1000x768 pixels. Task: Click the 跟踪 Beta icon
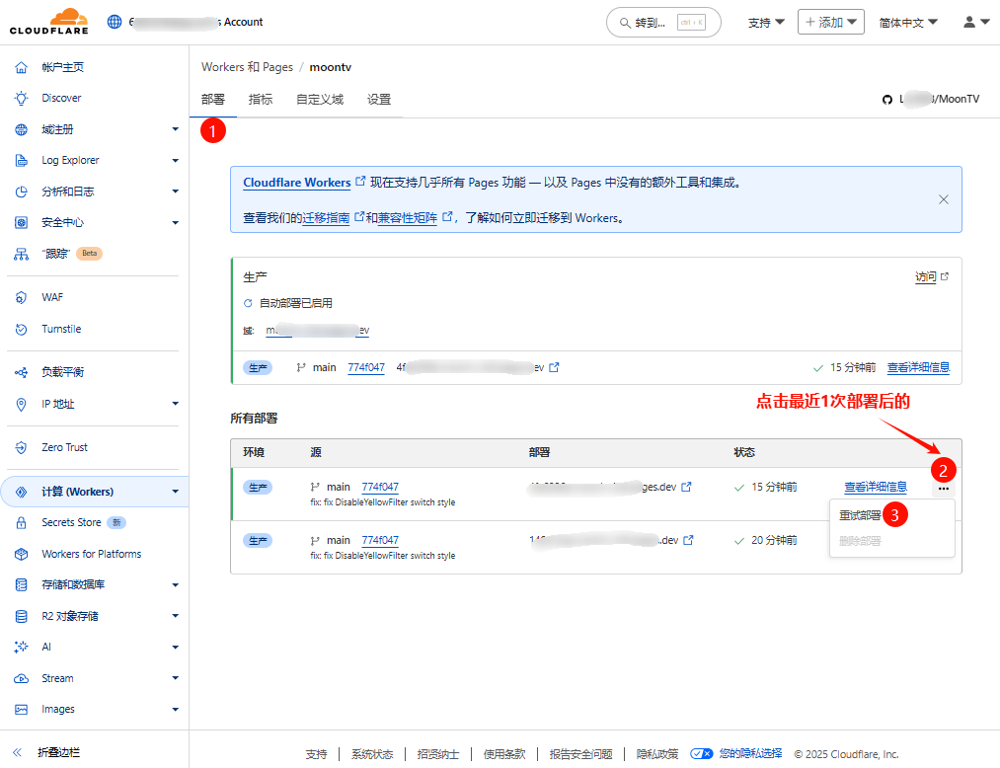(21, 254)
